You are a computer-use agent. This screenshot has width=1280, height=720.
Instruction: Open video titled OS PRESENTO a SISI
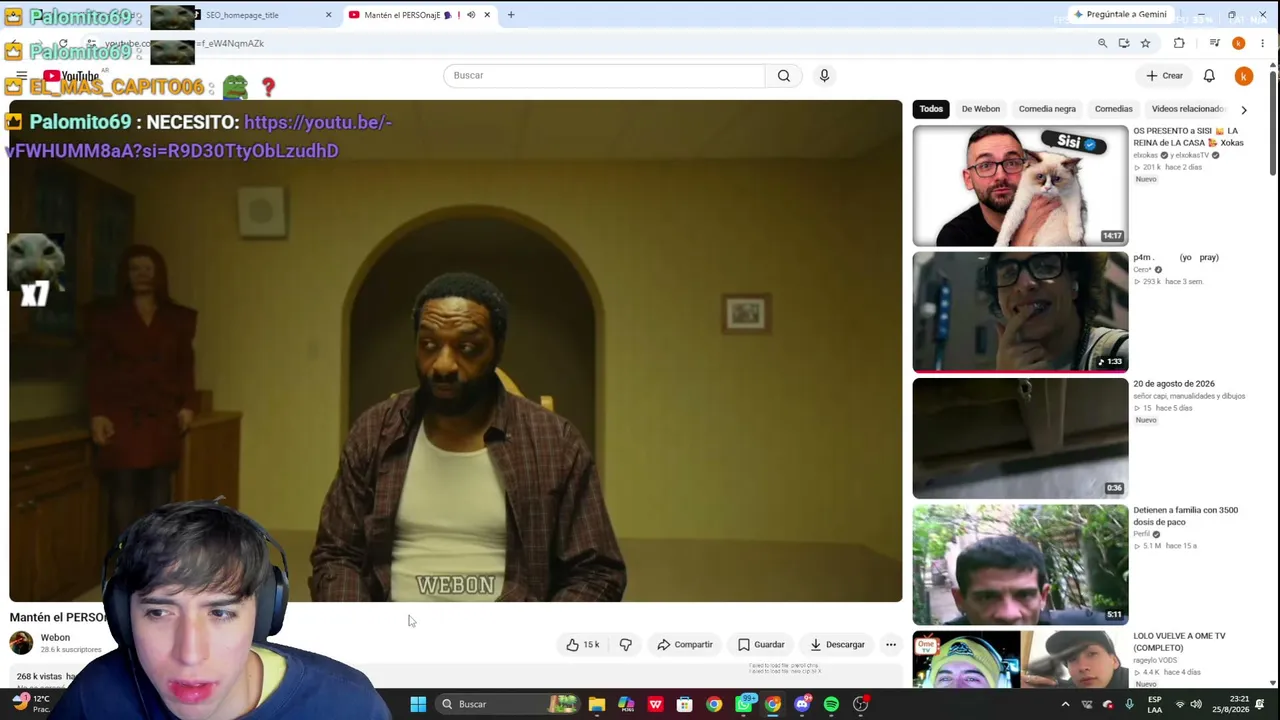click(1188, 137)
